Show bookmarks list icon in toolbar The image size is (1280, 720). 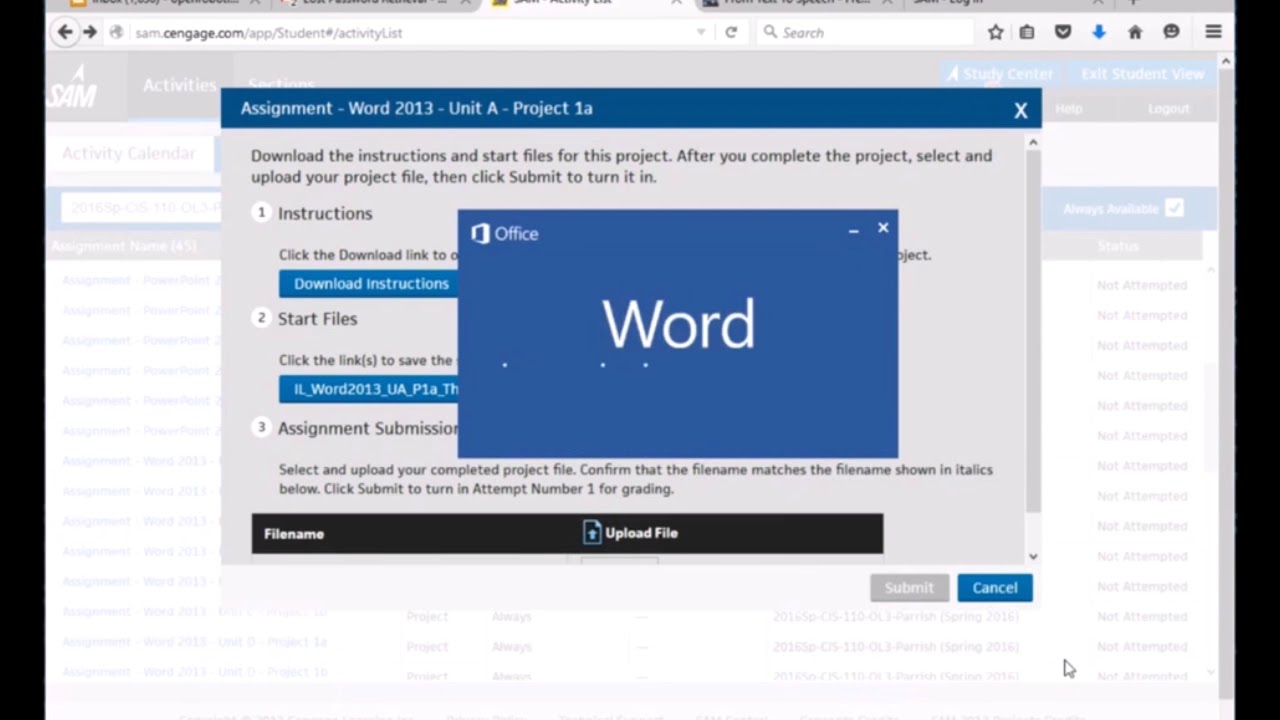(1027, 32)
